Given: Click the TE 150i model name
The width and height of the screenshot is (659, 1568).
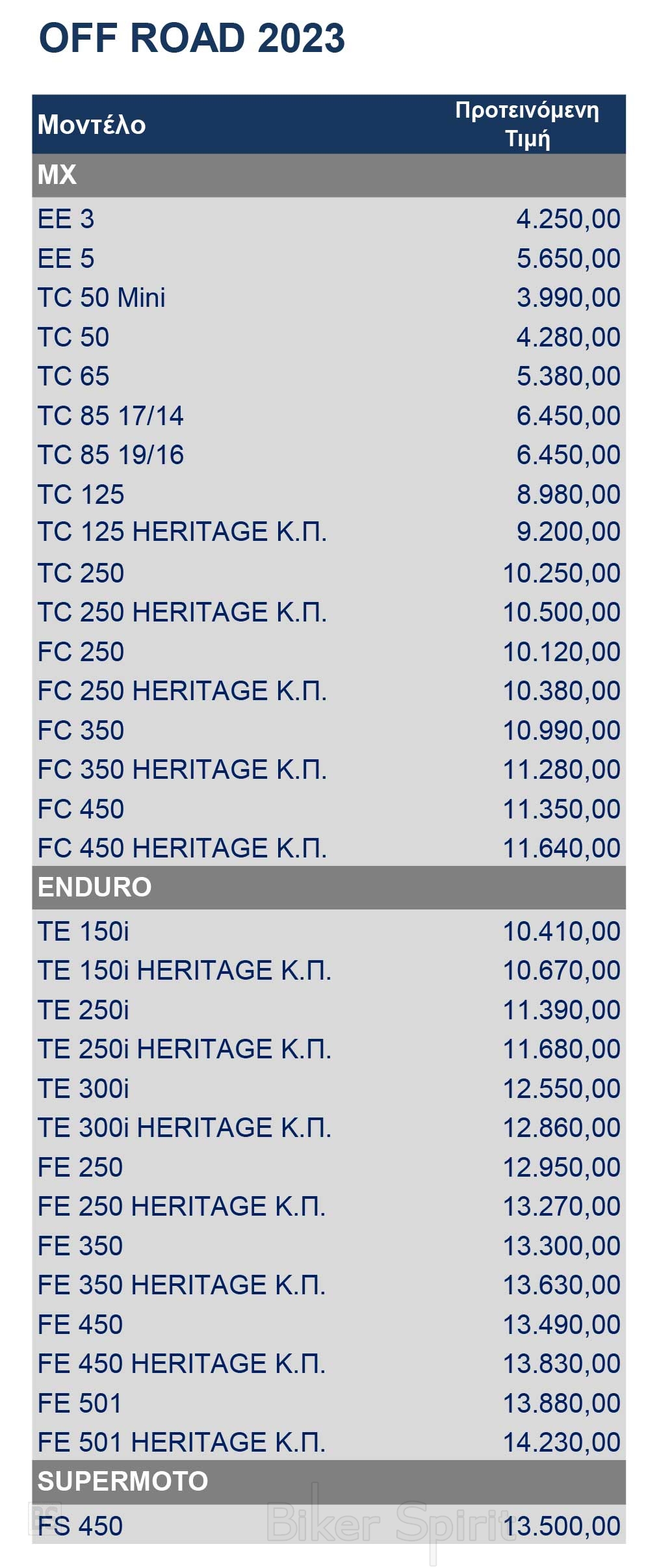Looking at the screenshot, I should pyautogui.click(x=83, y=932).
